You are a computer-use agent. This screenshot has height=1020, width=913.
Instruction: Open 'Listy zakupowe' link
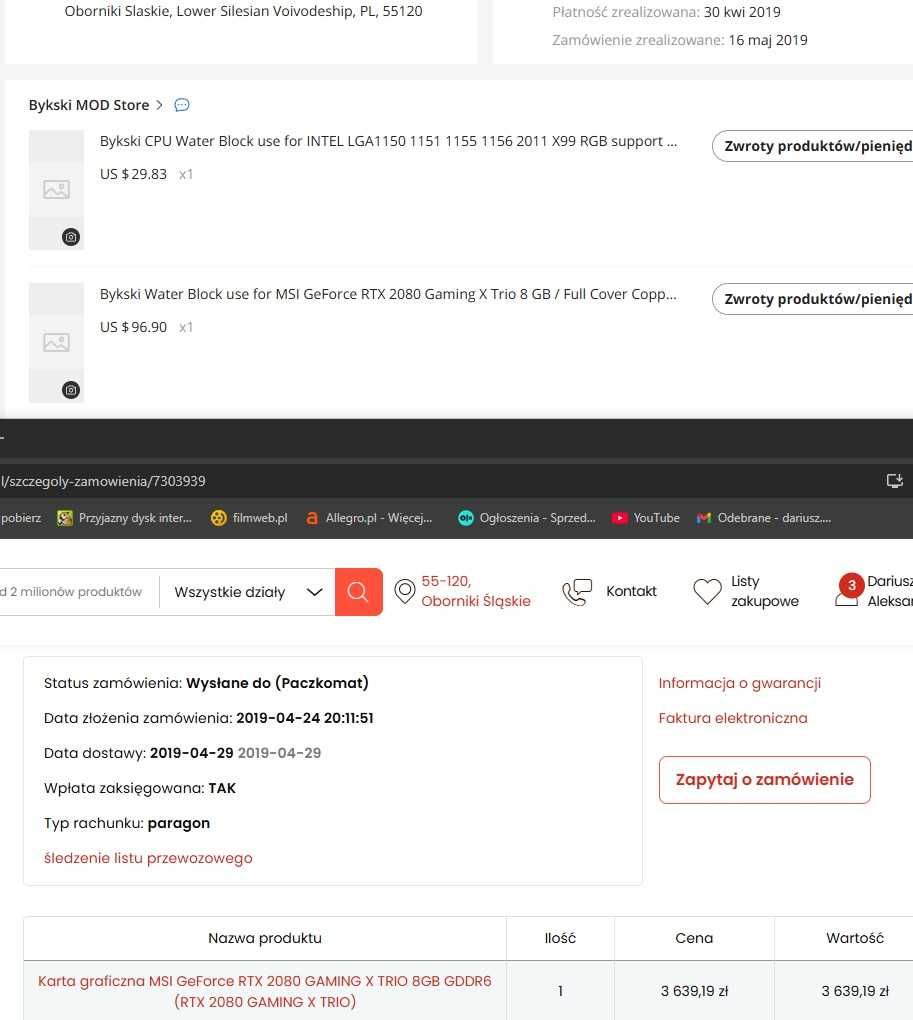click(765, 591)
